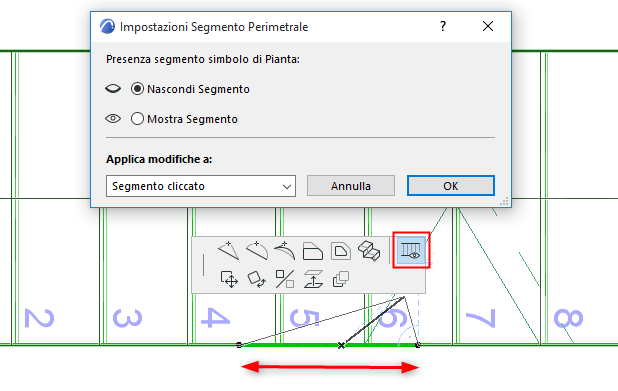The image size is (618, 391).
Task: Select the Elevate tool in pet palette
Action: coord(313,279)
